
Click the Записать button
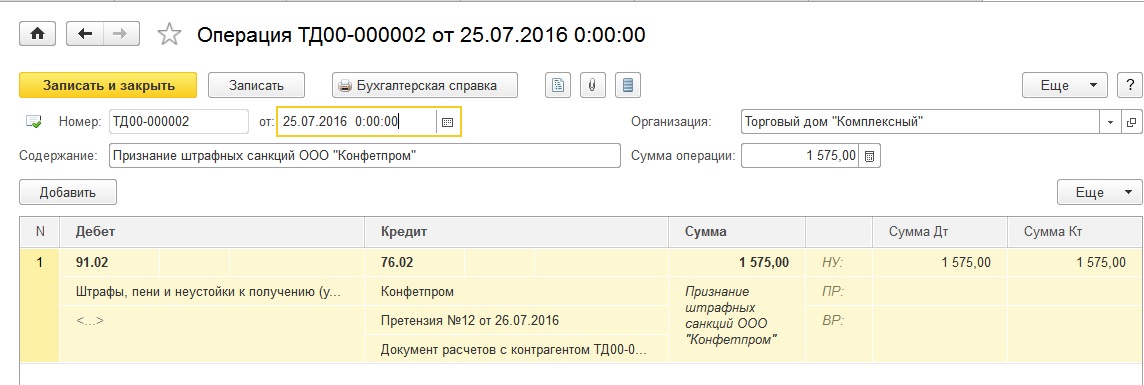tap(256, 85)
